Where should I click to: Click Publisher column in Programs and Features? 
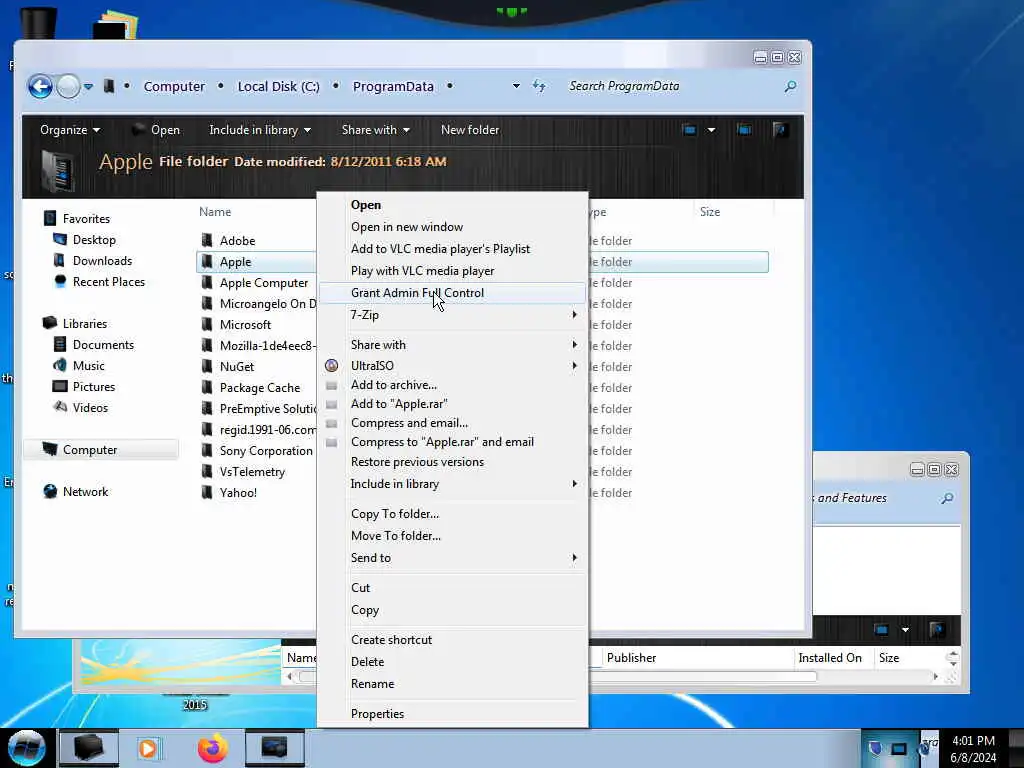(632, 658)
